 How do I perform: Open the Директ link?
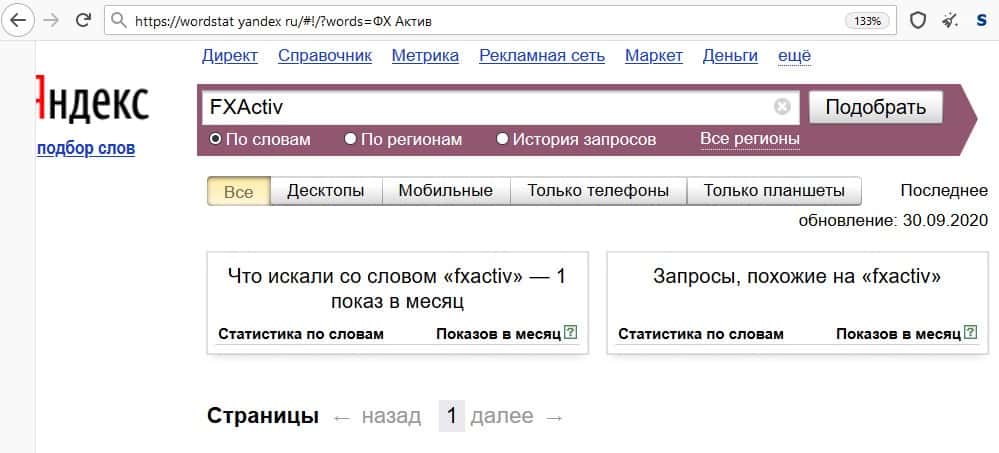230,56
